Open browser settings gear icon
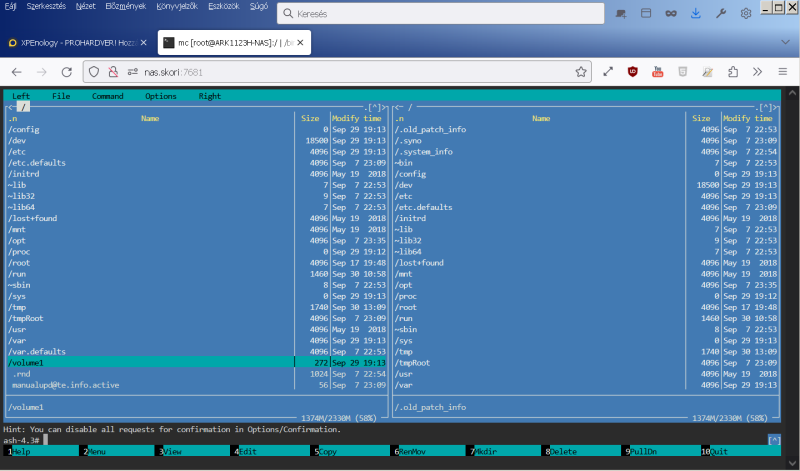The height and width of the screenshot is (471, 800). [745, 14]
